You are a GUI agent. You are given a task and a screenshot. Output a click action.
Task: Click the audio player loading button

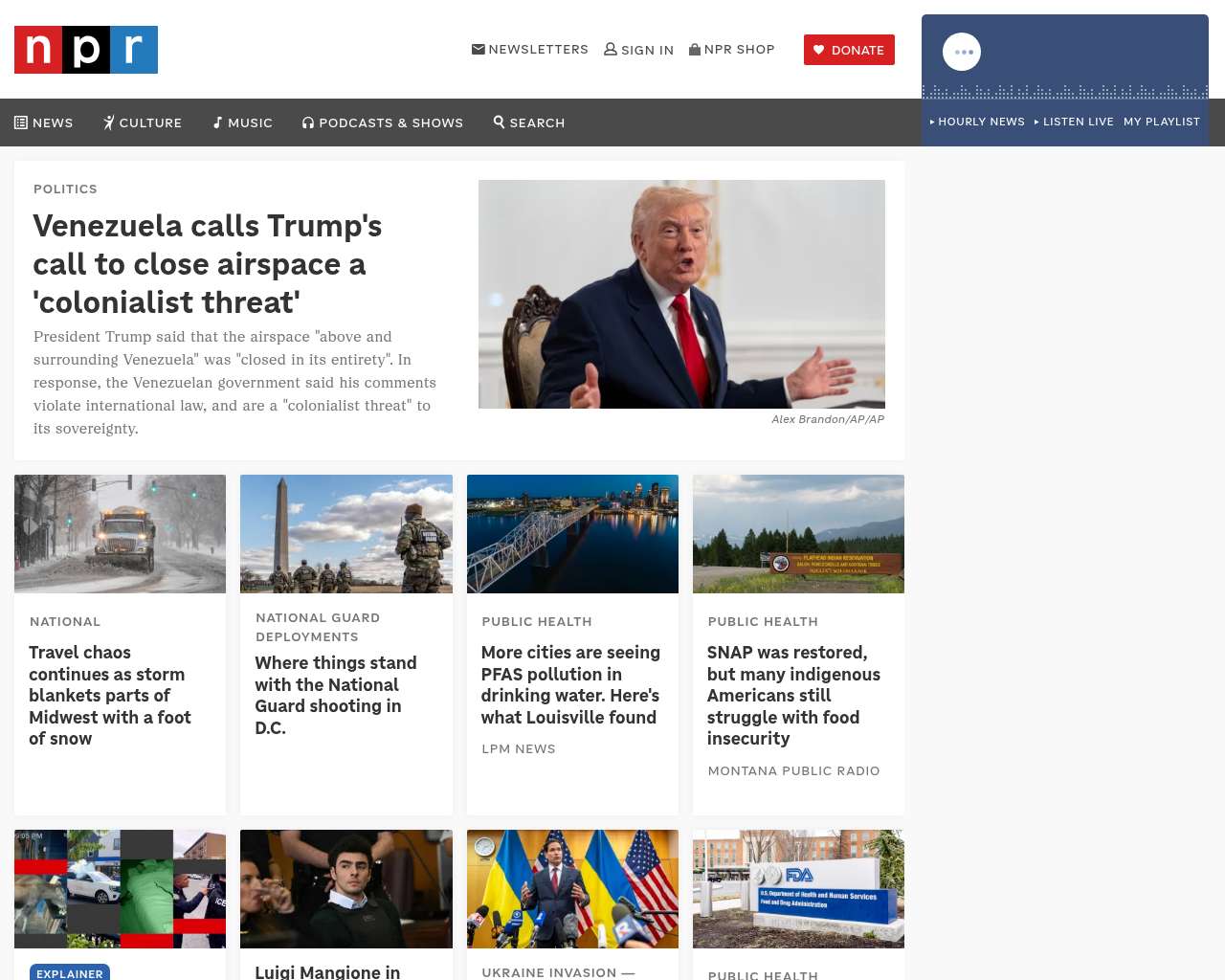click(962, 52)
